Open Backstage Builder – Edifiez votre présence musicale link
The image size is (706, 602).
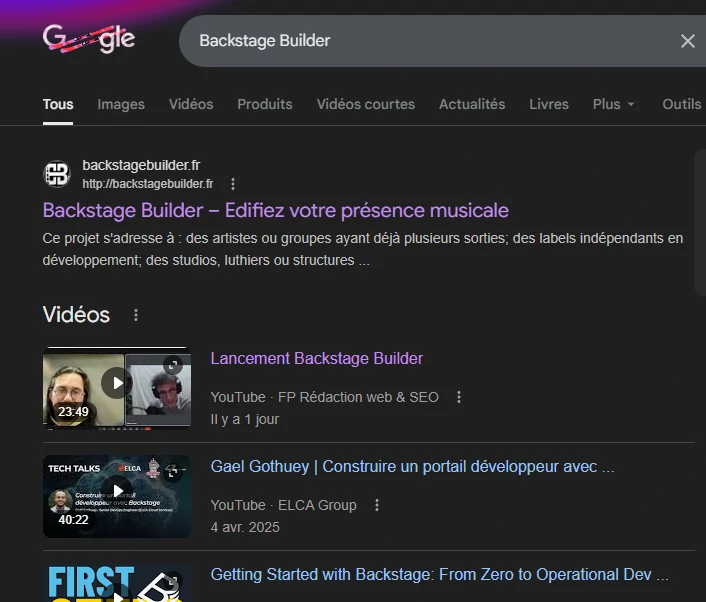(276, 210)
